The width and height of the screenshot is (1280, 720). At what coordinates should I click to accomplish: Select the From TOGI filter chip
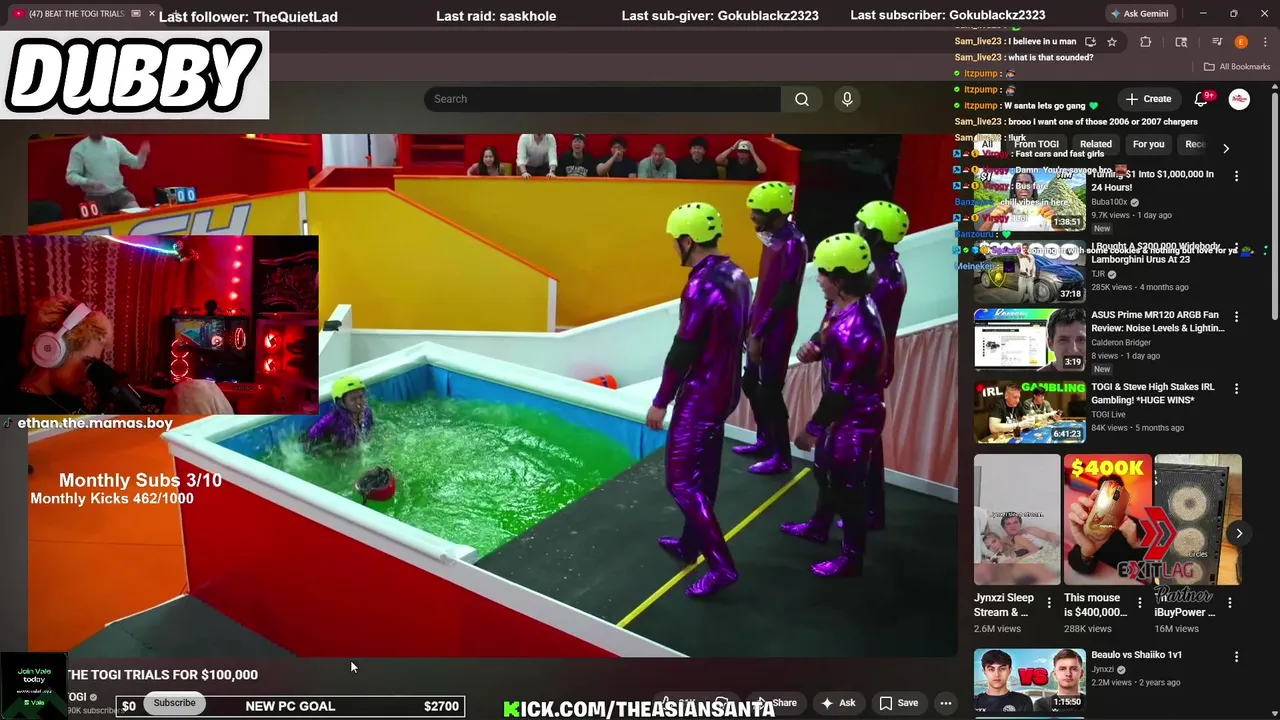1036,145
